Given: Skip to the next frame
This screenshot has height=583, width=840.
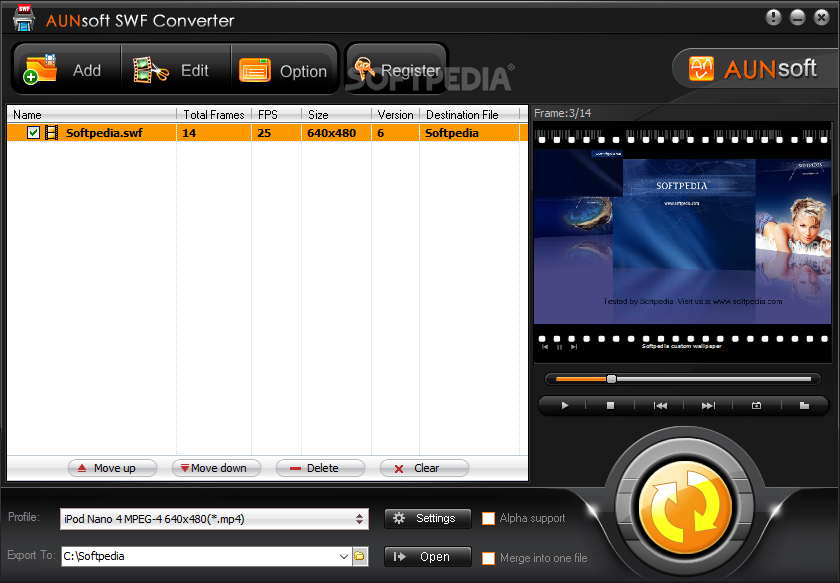Looking at the screenshot, I should [708, 406].
